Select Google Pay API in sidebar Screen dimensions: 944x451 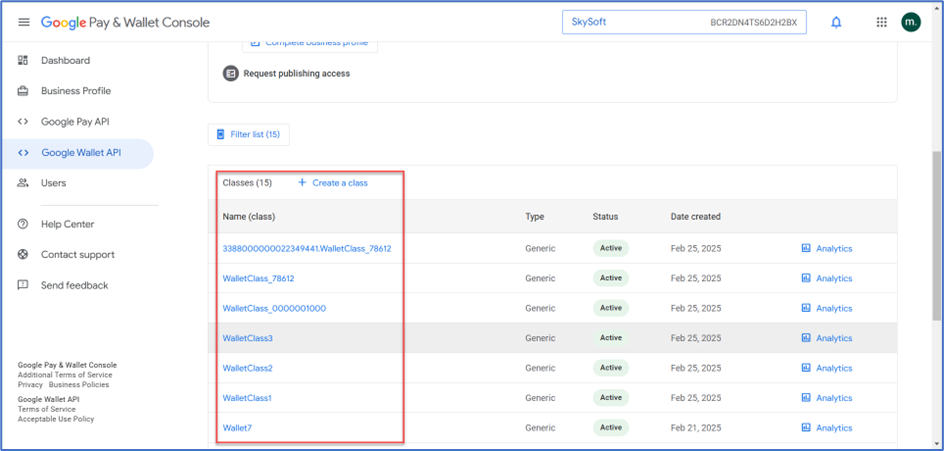tap(75, 122)
